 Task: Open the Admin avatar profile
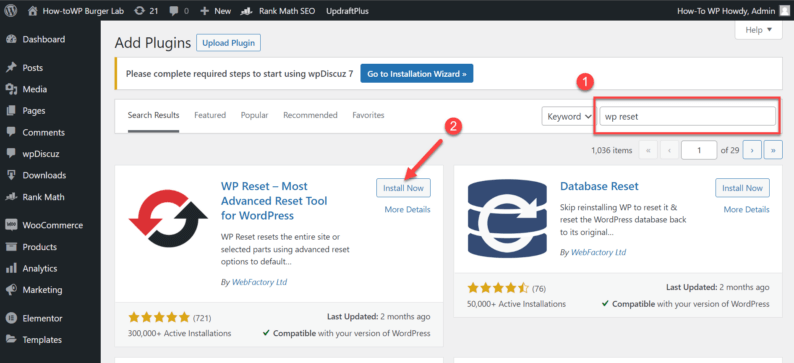(x=784, y=11)
